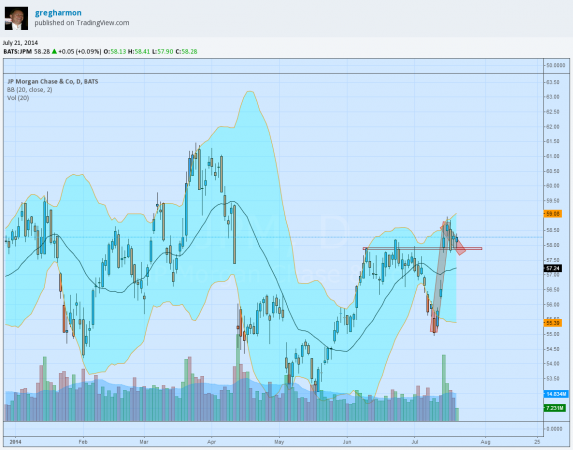Click the BATS:JPM ticker symbol
573x450 pixels.
[x=18, y=52]
